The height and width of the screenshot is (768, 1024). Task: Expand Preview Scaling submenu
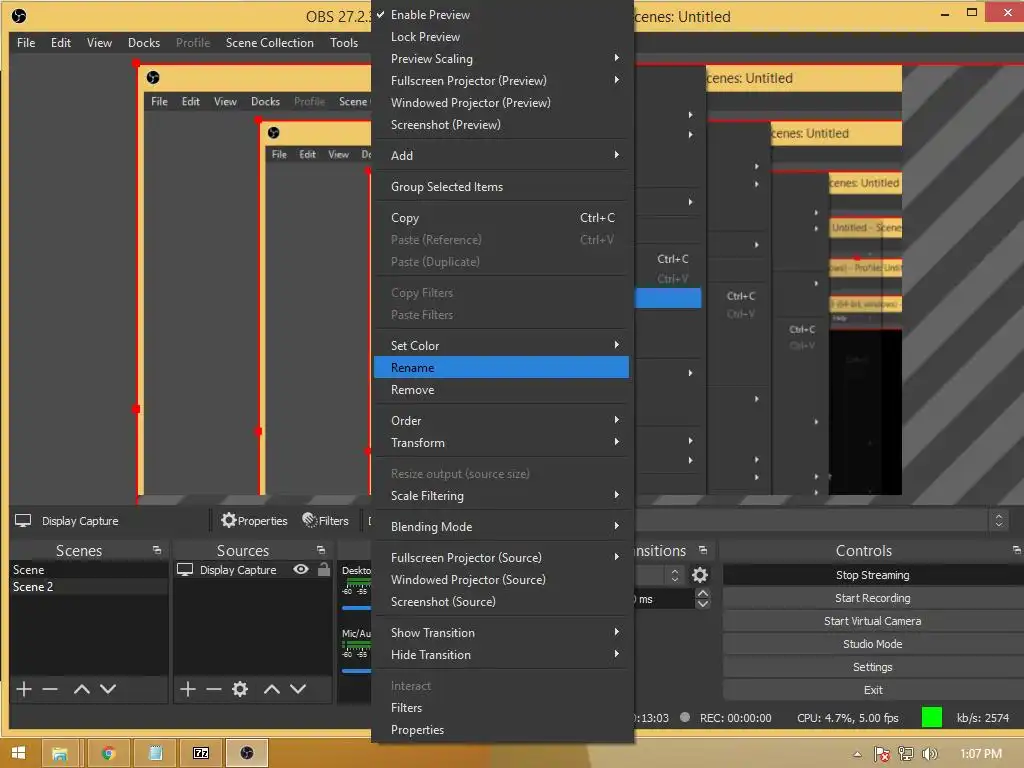(501, 59)
